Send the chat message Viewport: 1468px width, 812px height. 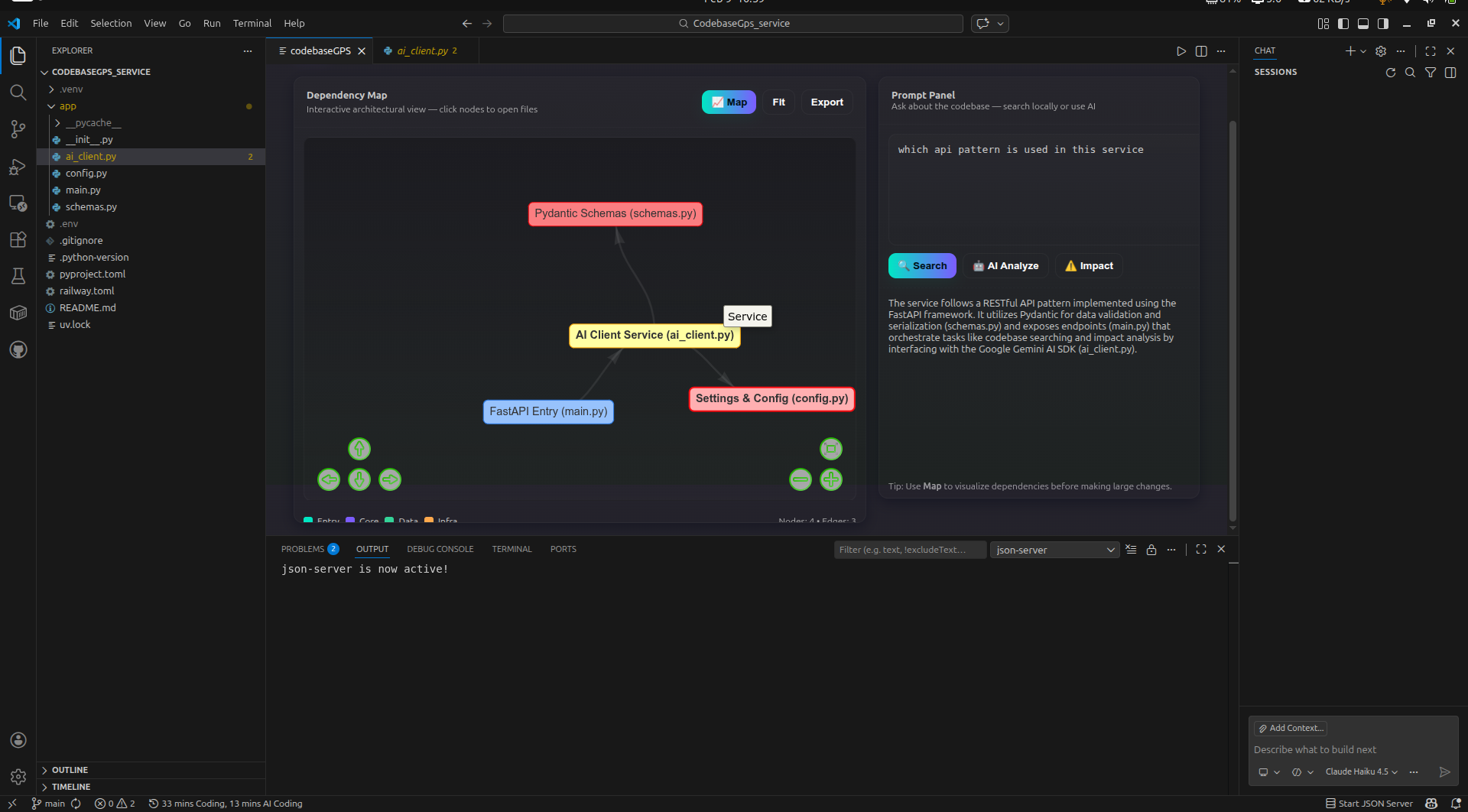1444,772
